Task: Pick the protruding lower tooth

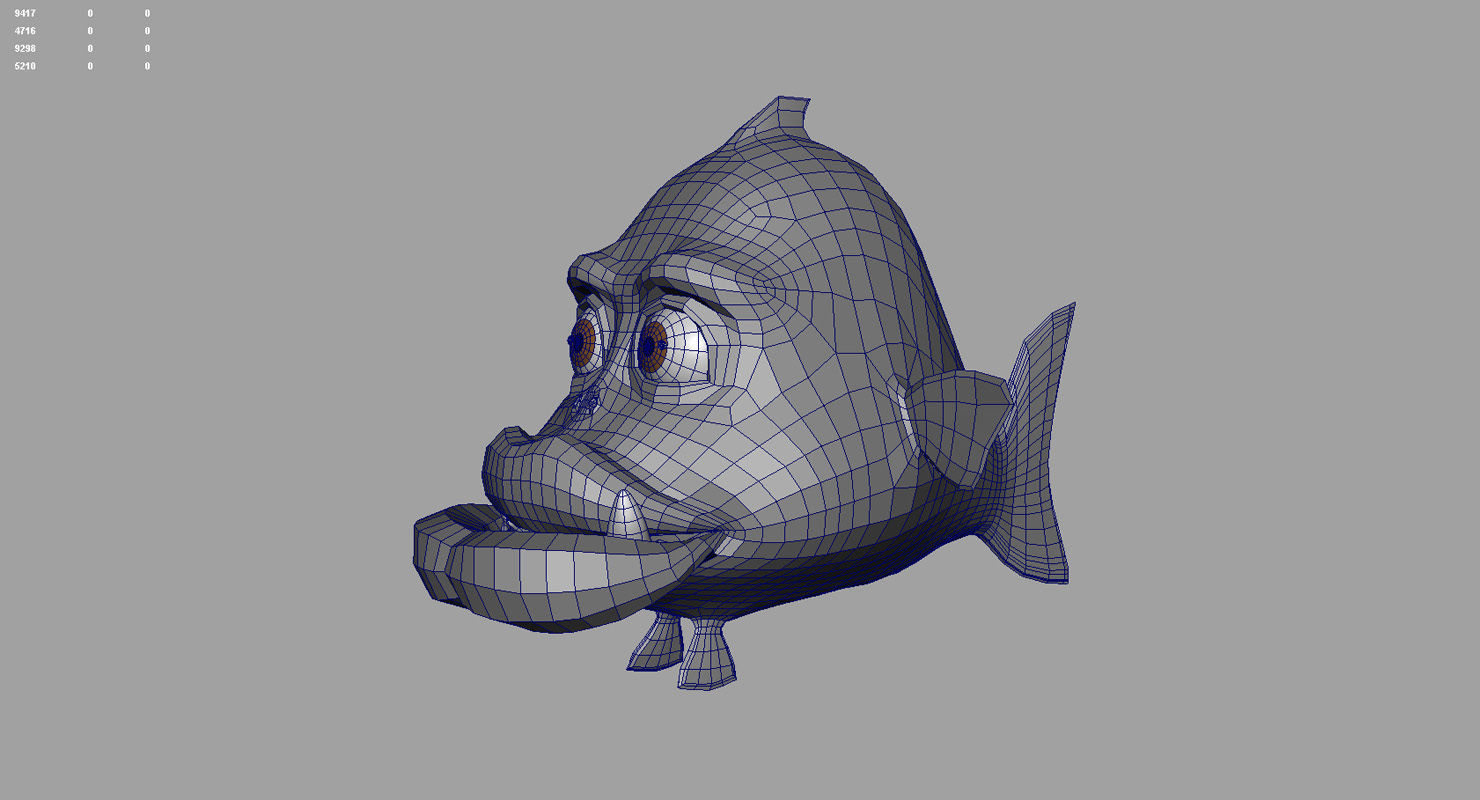Action: [628, 515]
